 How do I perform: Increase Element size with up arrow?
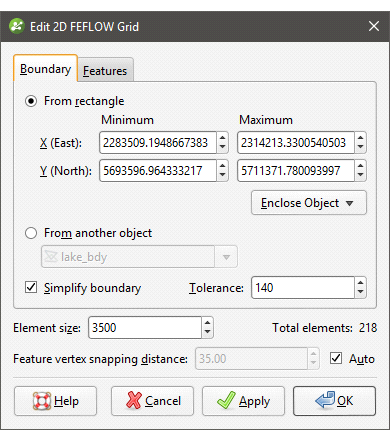pyautogui.click(x=207, y=323)
